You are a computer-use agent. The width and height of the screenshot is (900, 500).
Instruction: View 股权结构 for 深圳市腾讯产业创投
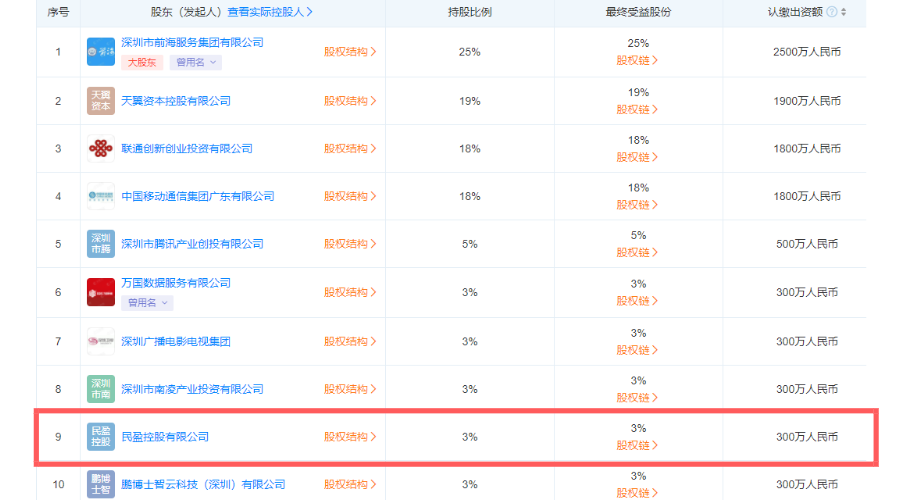[x=350, y=244]
